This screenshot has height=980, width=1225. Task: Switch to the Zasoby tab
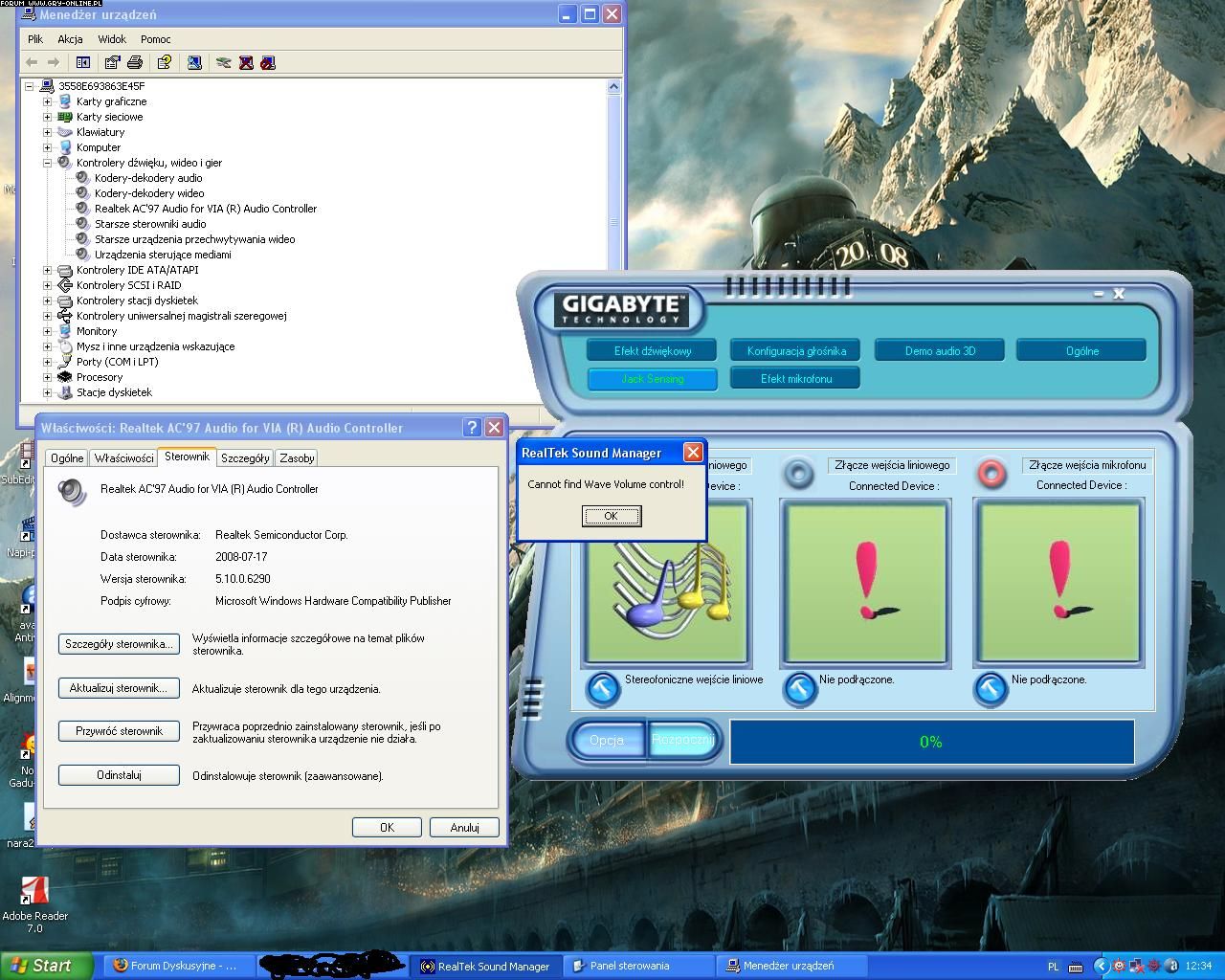297,458
